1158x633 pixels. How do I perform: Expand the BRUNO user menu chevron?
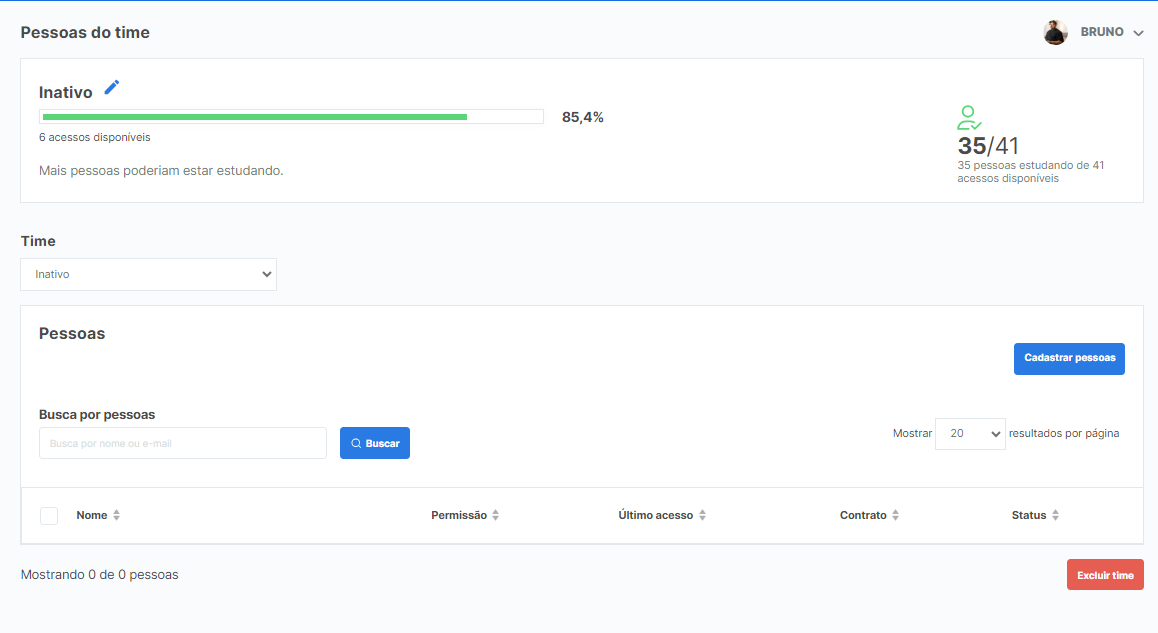click(1138, 33)
